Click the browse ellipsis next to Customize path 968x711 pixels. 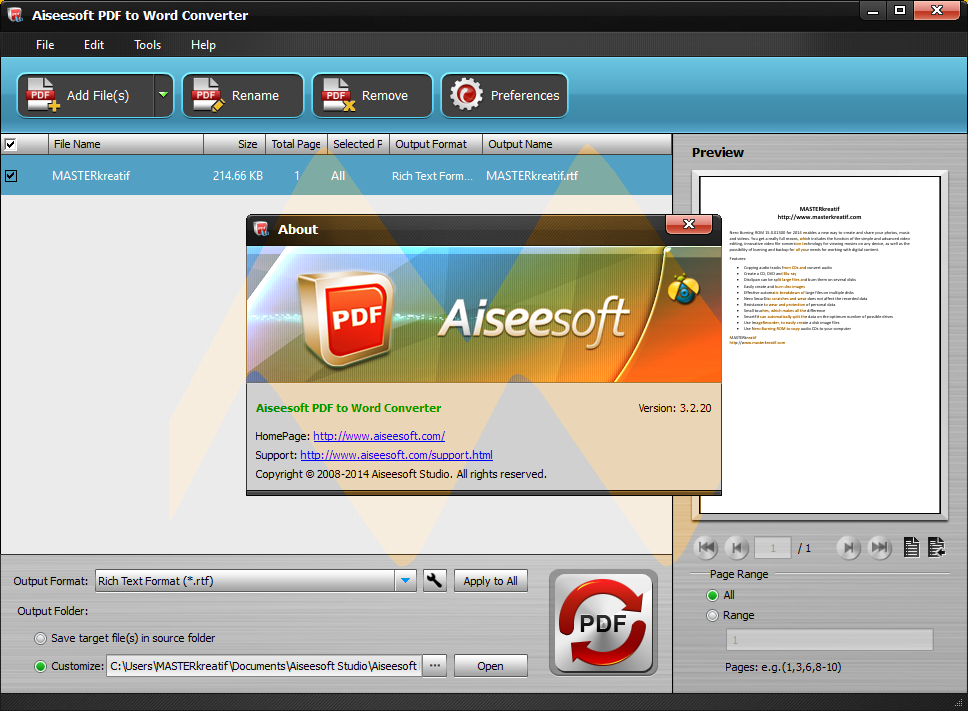click(434, 665)
